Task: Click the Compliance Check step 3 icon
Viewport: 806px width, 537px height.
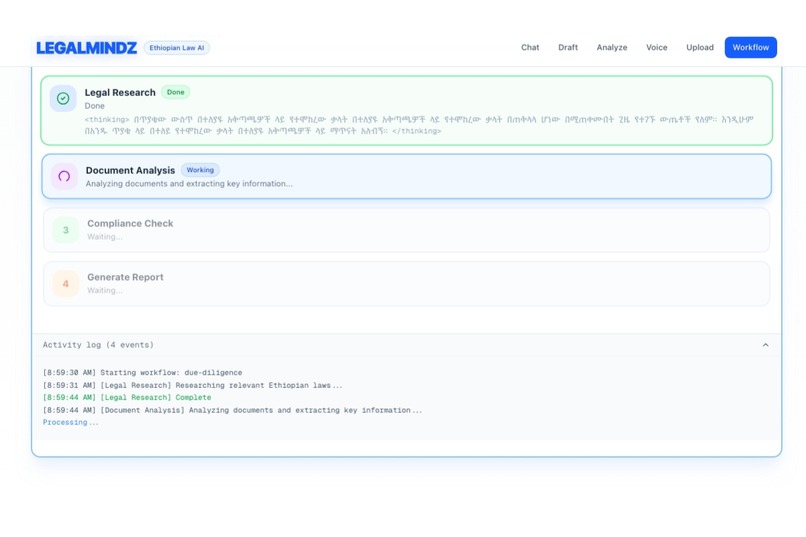Action: (x=66, y=230)
